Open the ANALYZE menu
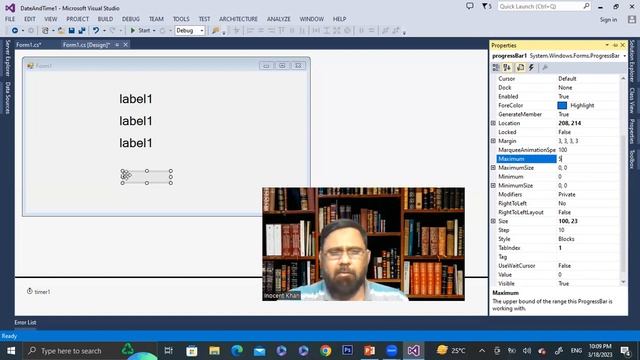 pos(279,19)
